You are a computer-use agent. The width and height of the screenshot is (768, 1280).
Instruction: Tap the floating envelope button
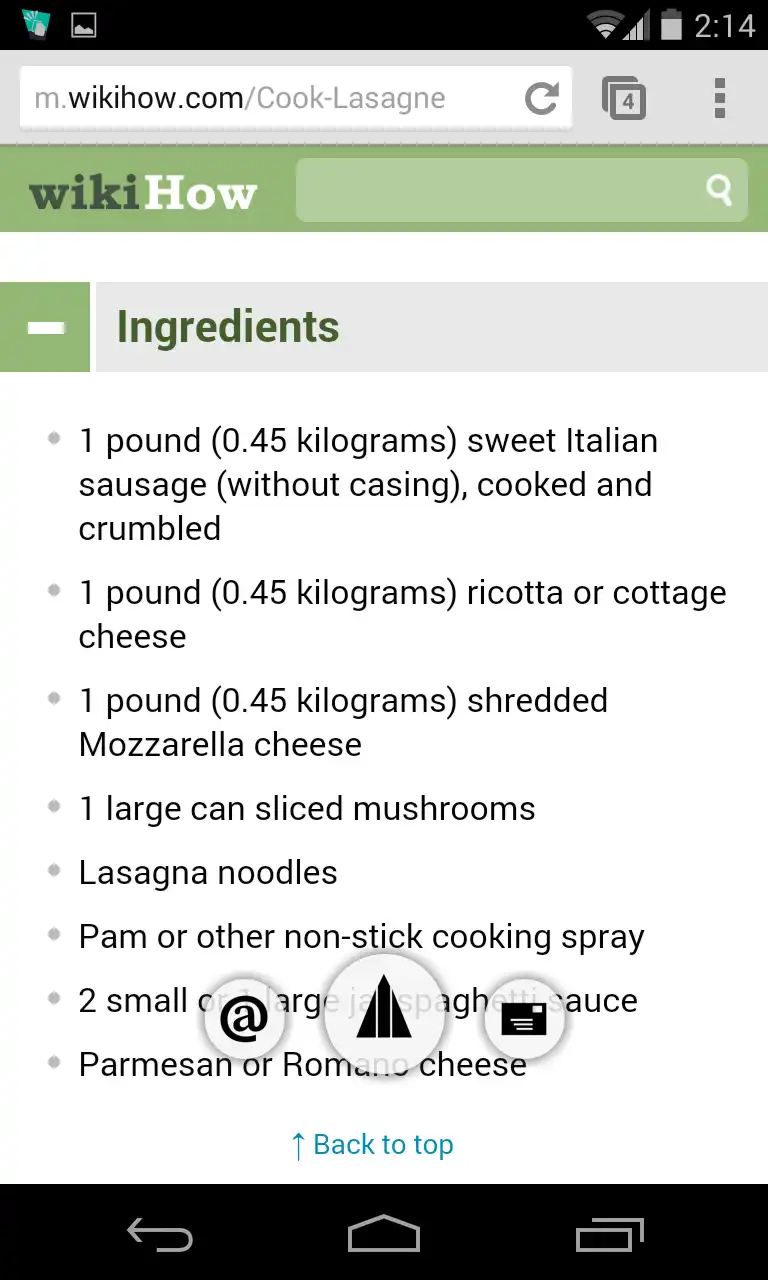[x=524, y=1019]
